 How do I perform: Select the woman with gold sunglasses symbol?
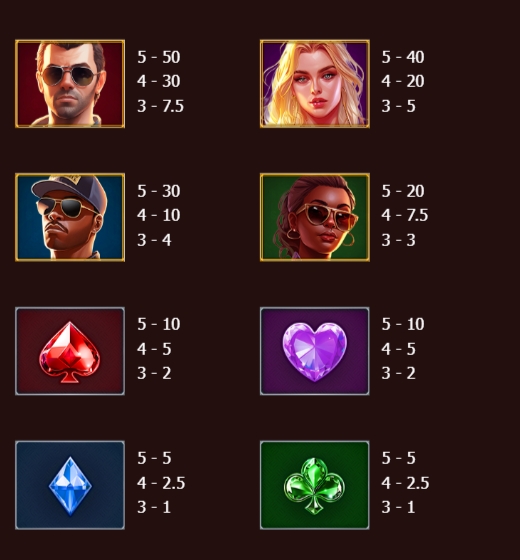(x=315, y=217)
